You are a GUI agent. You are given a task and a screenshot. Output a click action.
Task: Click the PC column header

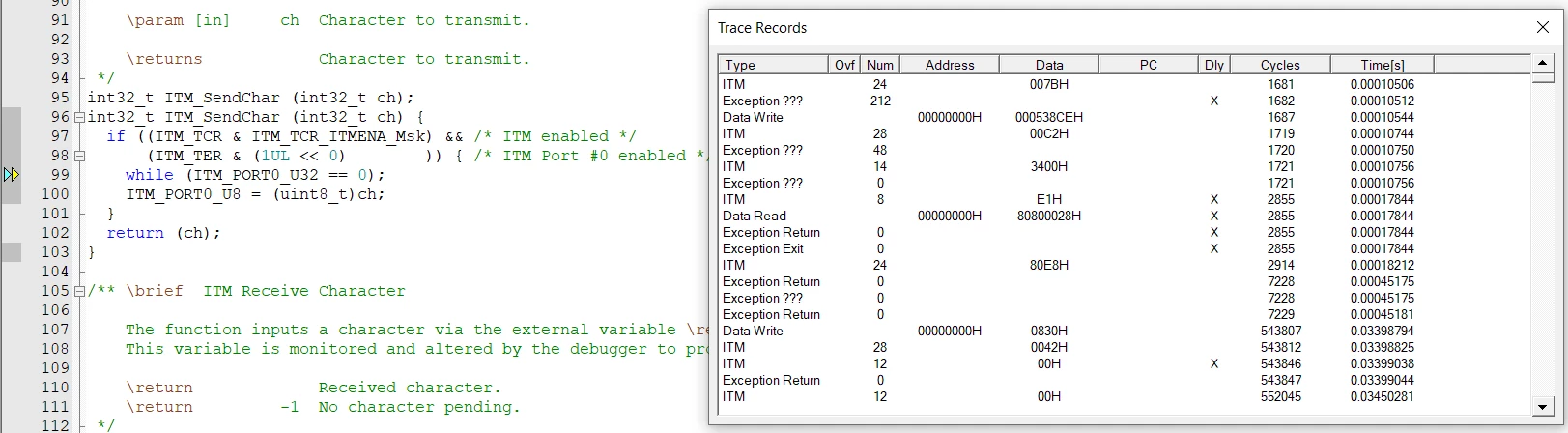pyautogui.click(x=1148, y=65)
